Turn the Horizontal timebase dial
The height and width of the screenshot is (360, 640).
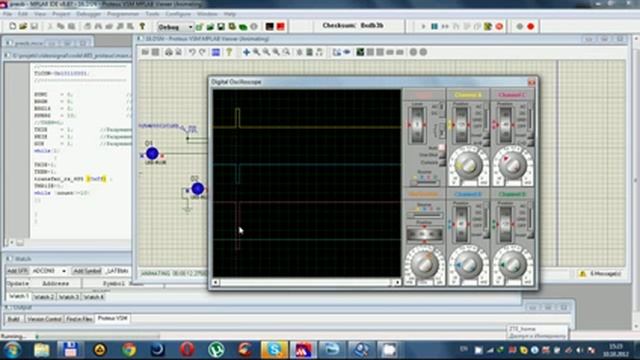tap(424, 264)
